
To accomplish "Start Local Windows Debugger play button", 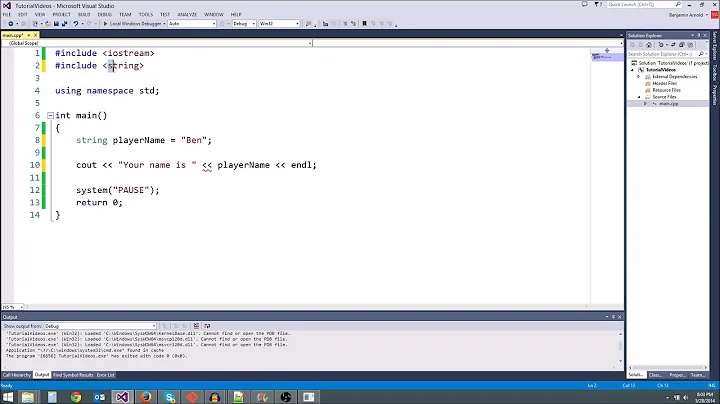I will [x=105, y=23].
